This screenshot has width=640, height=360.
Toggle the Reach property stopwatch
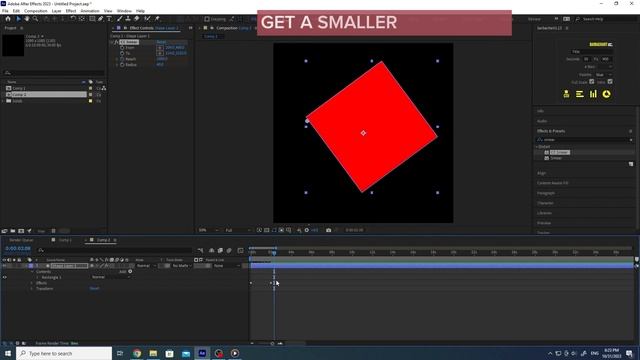pyautogui.click(x=122, y=59)
